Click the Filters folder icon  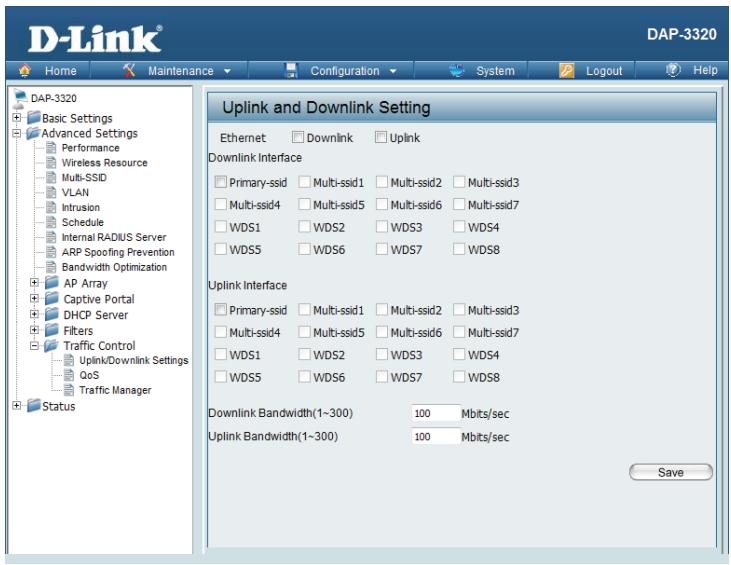[x=52, y=330]
